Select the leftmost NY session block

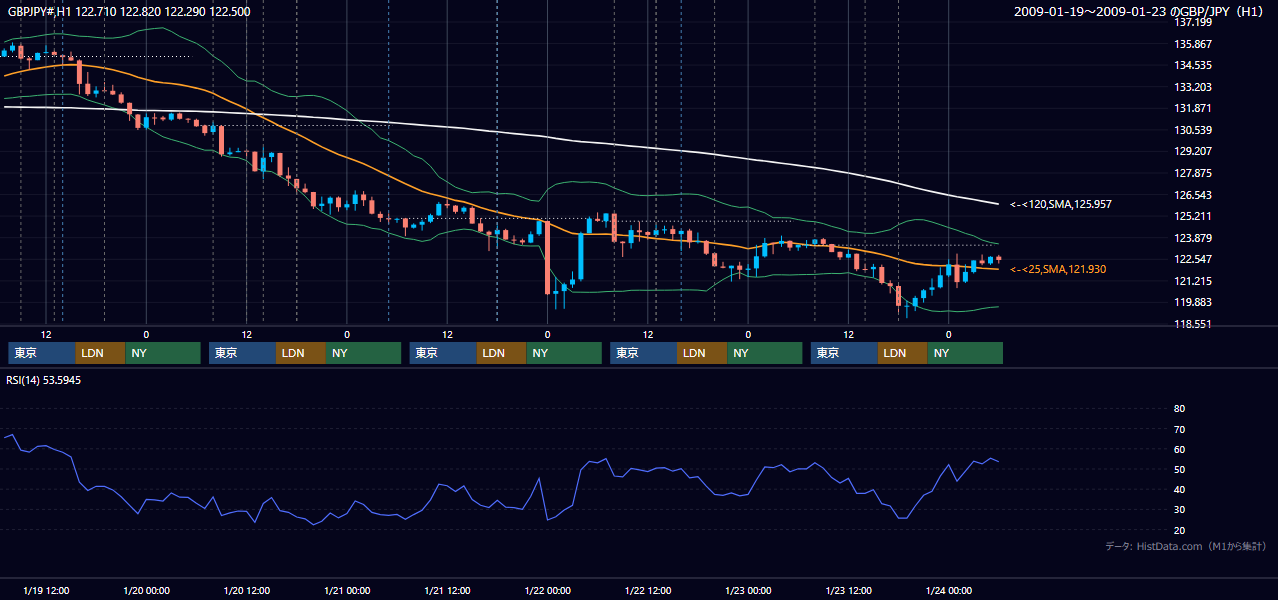coord(163,353)
